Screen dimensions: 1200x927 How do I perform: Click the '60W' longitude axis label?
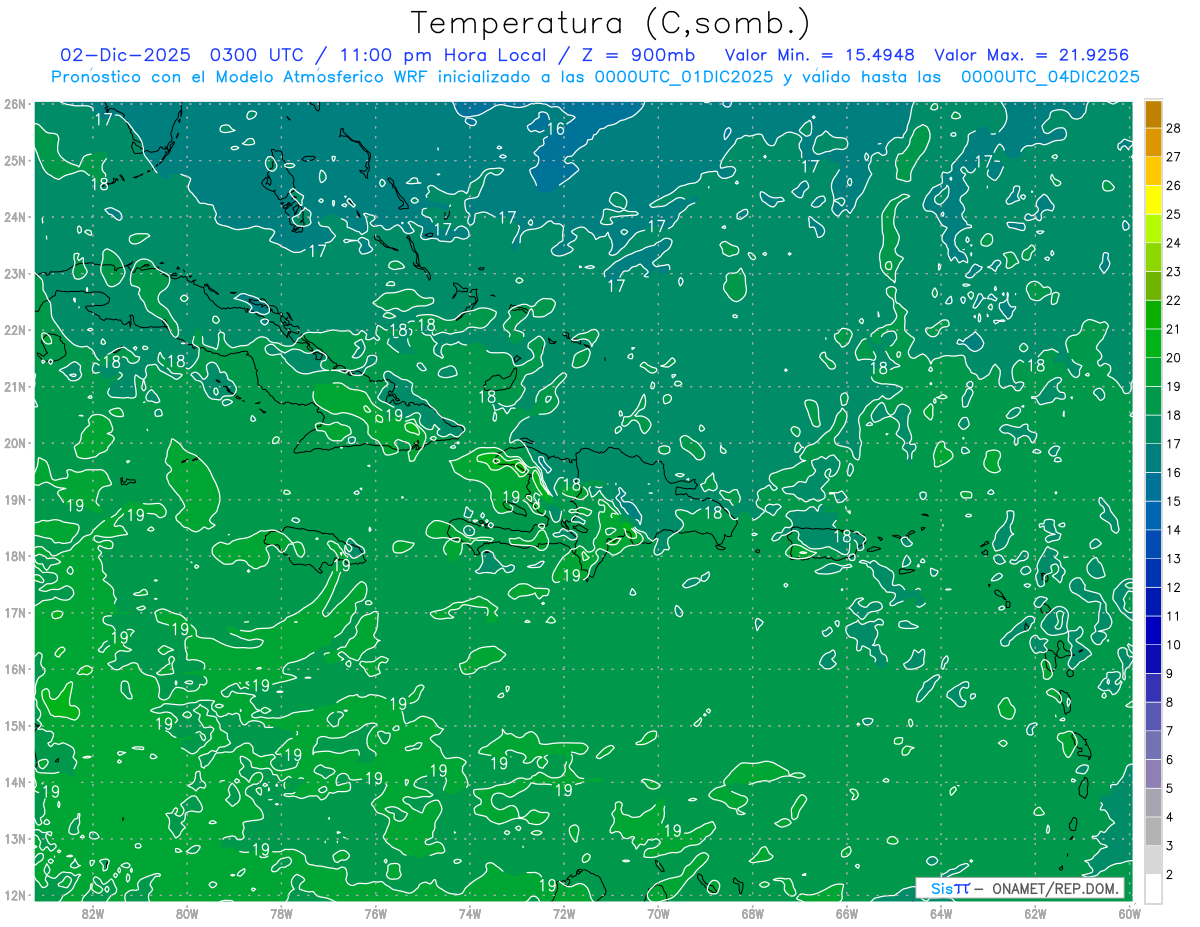1129,912
